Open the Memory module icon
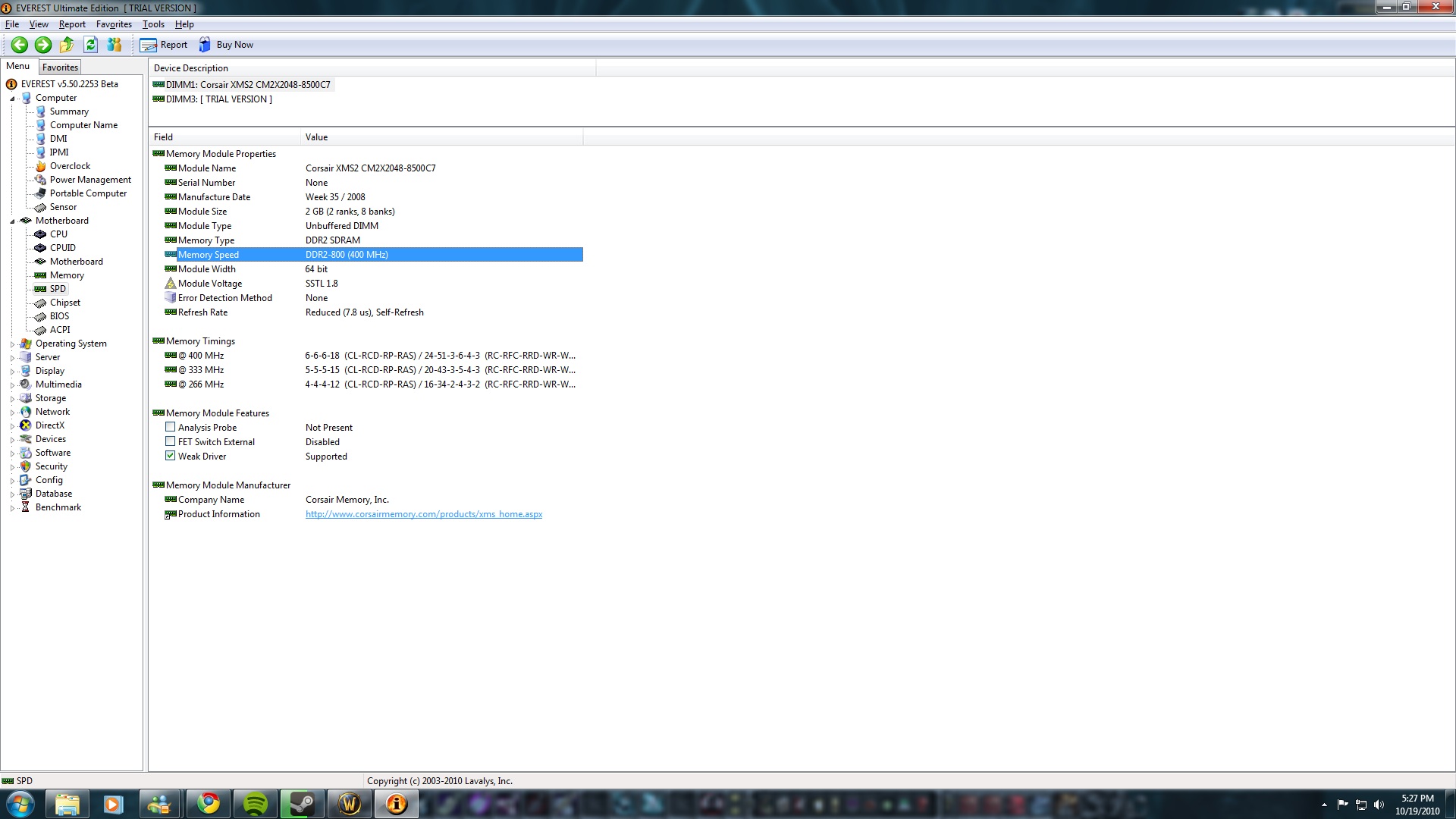1456x819 pixels. (x=41, y=275)
